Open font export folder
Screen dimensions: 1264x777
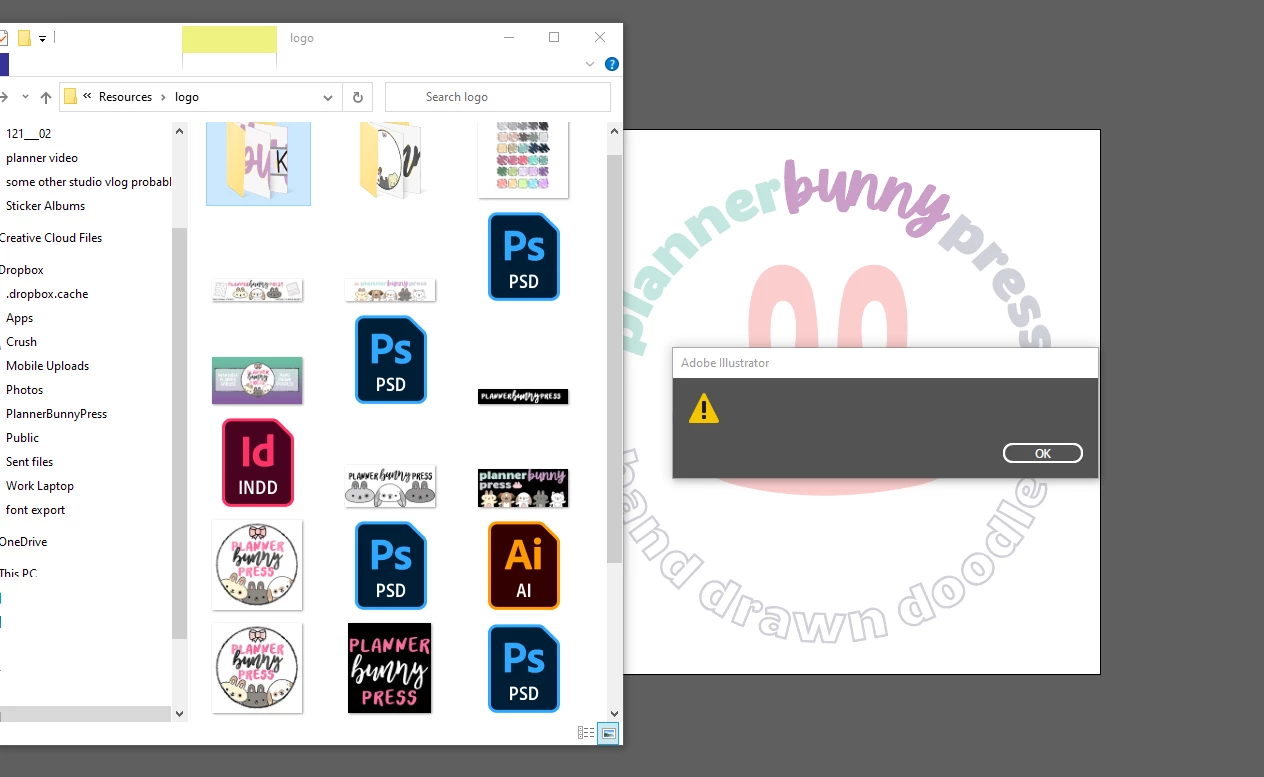point(36,509)
